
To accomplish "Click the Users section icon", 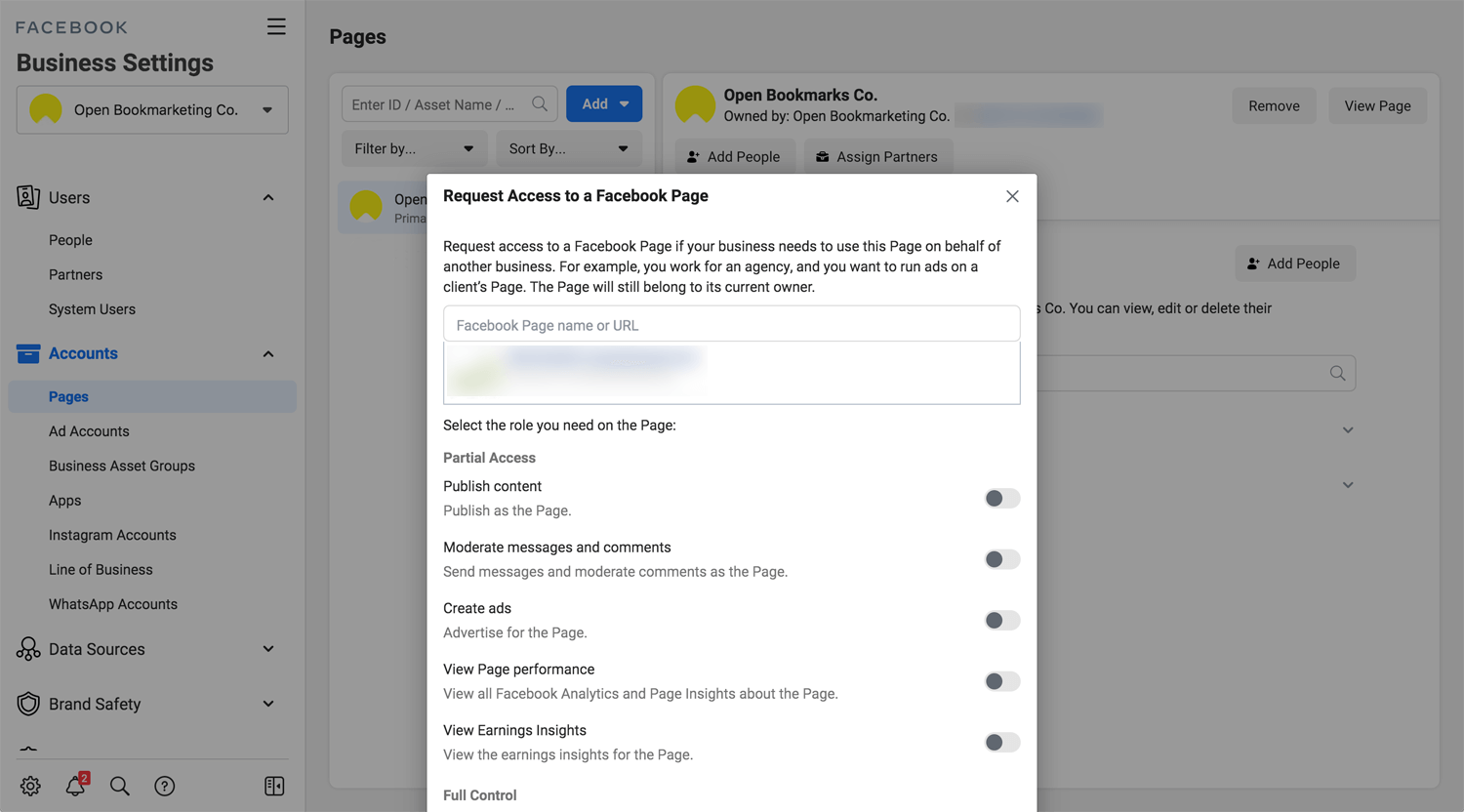I will pyautogui.click(x=28, y=197).
